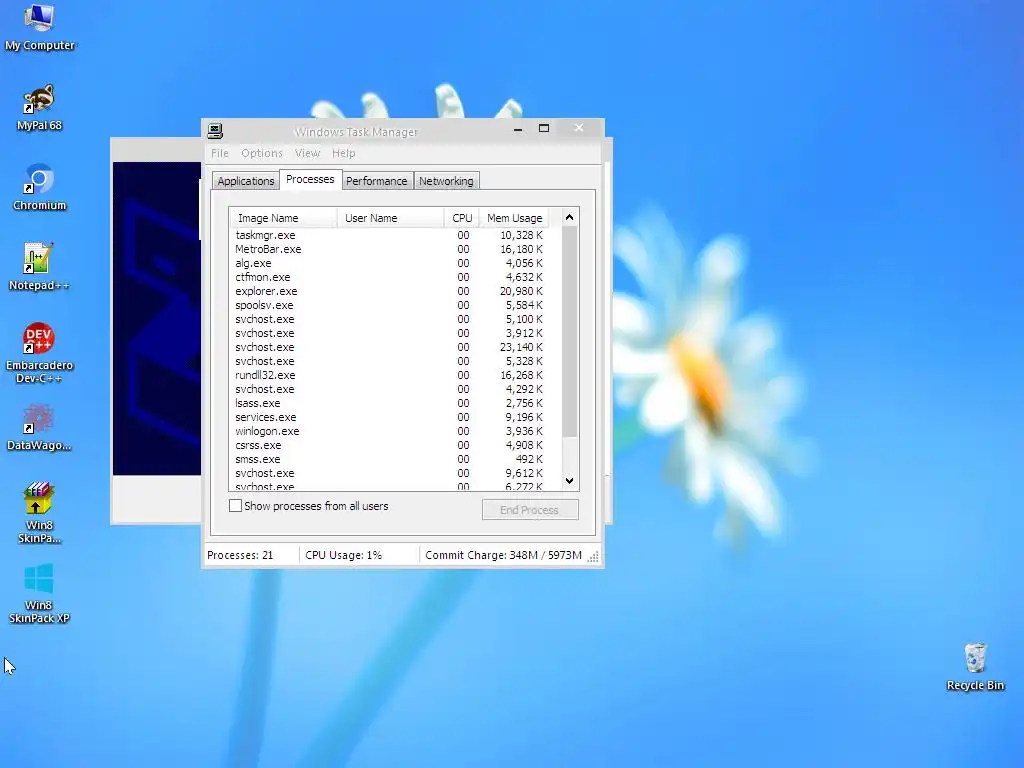
Task: Select the DataWago... desktop shortcut
Action: pos(39,428)
